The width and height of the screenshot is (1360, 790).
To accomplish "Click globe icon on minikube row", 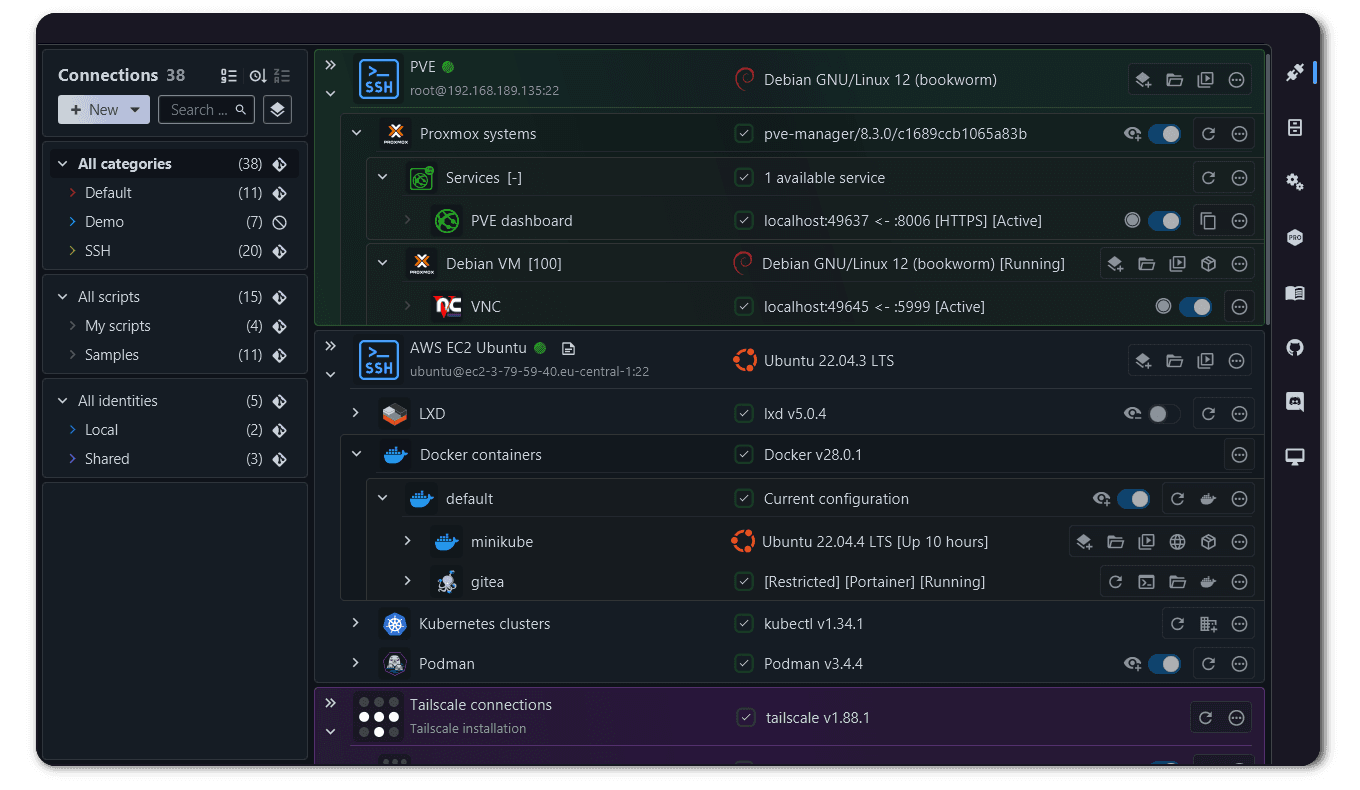I will pyautogui.click(x=1177, y=542).
